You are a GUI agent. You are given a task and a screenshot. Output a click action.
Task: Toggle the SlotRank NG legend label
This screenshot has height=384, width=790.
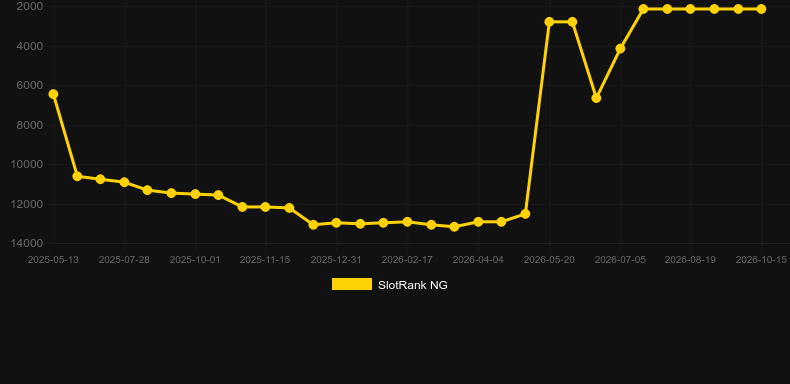[413, 285]
